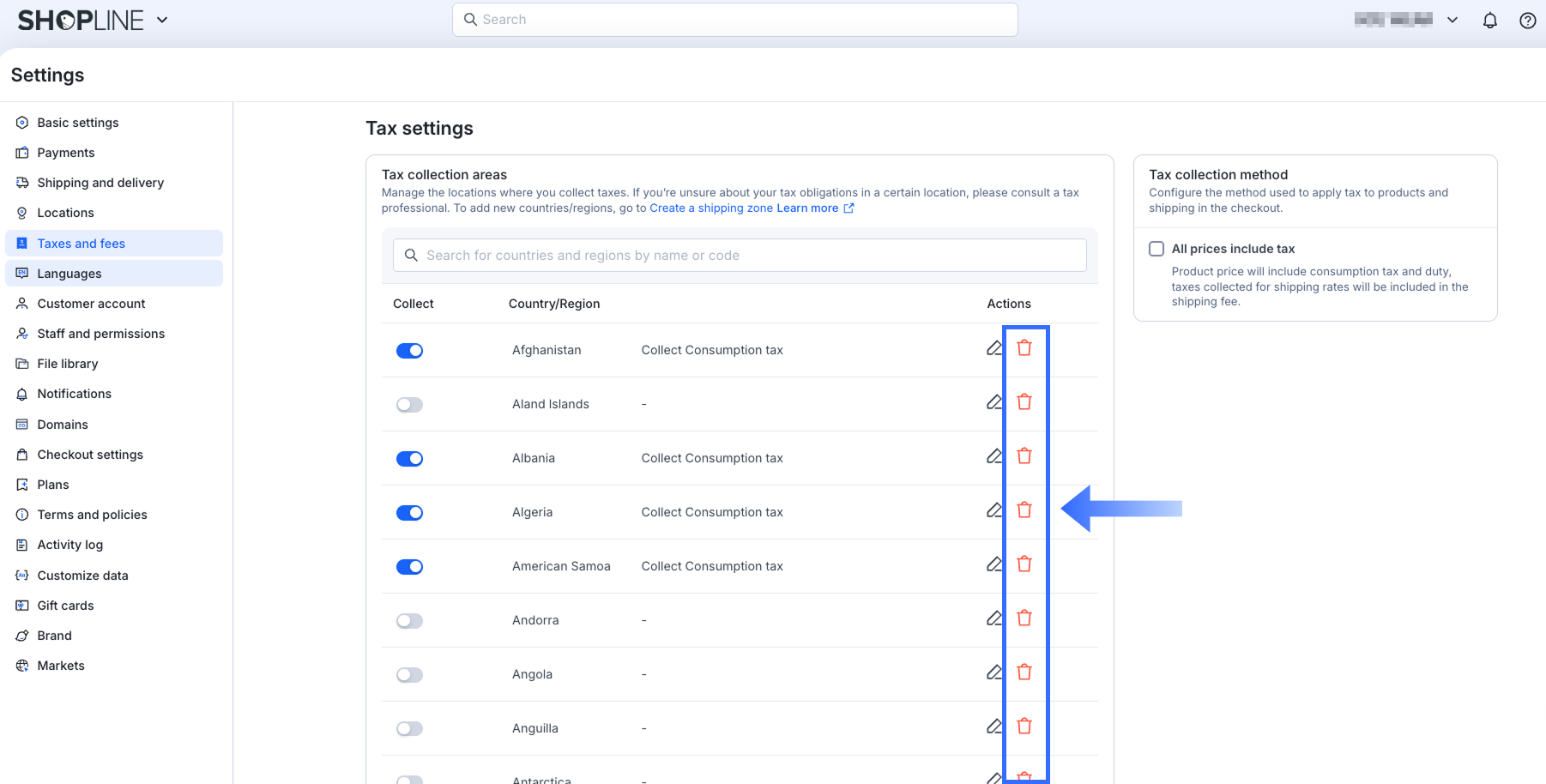Image resolution: width=1546 pixels, height=784 pixels.
Task: Open the account name dropdown chevron
Action: pyautogui.click(x=1452, y=20)
